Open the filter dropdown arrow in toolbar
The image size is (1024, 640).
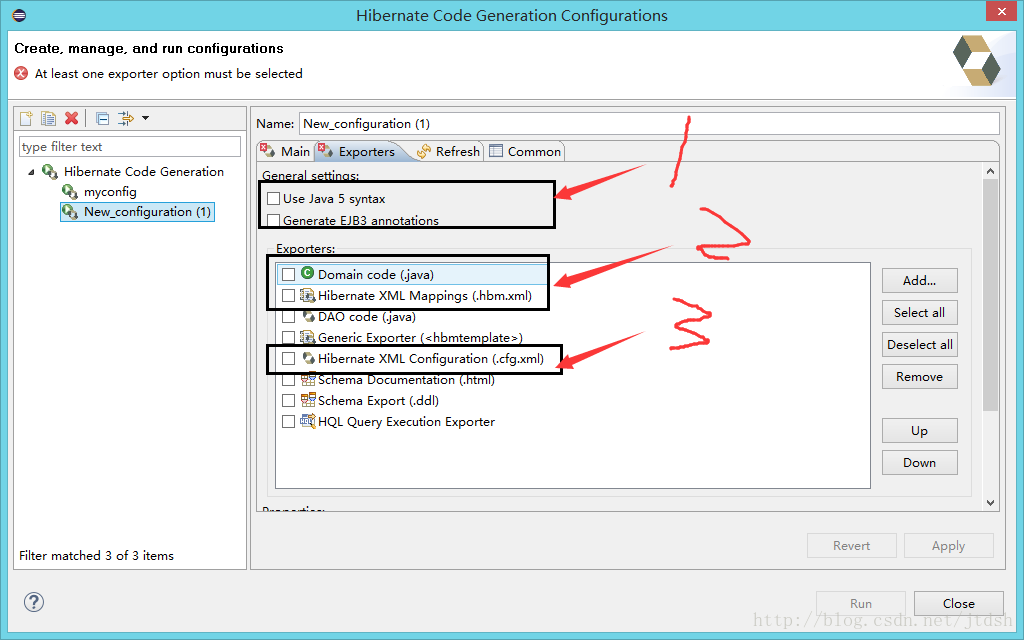(146, 118)
